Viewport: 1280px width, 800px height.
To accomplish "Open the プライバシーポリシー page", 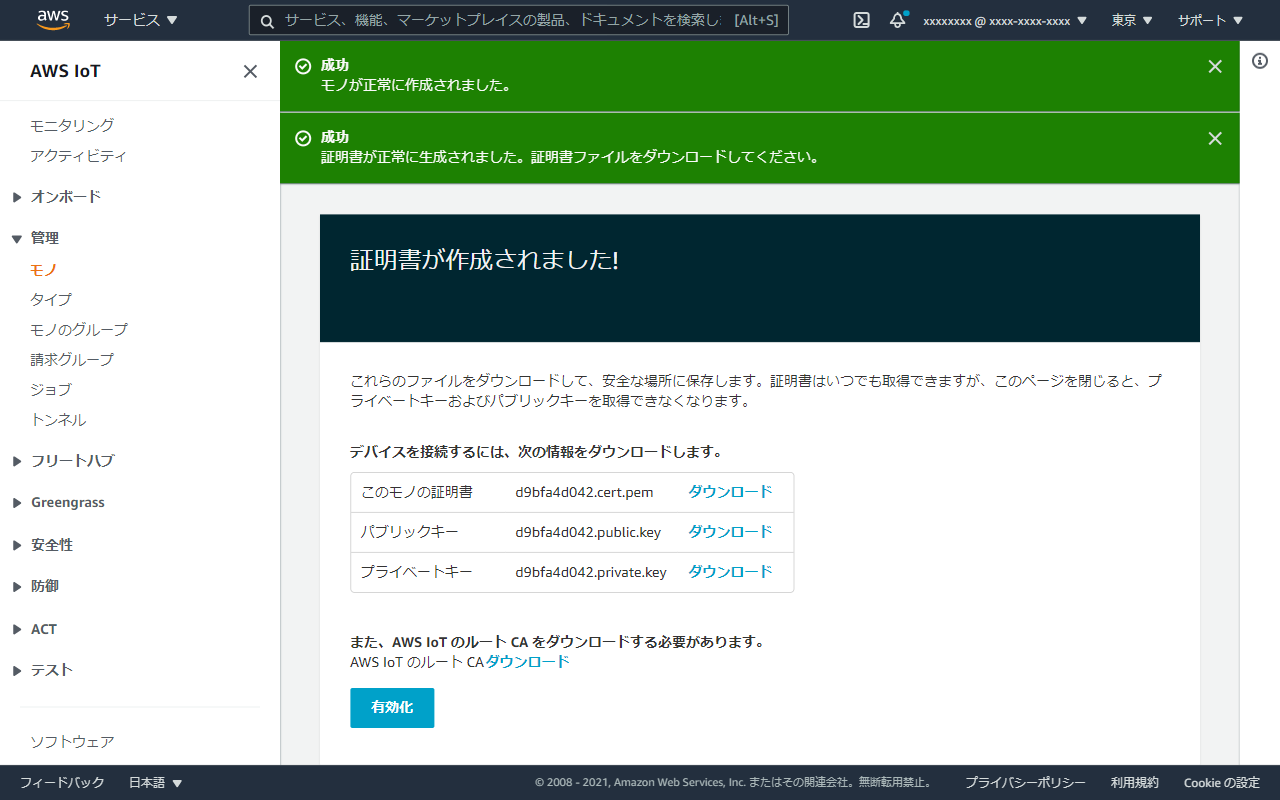I will tap(1025, 782).
